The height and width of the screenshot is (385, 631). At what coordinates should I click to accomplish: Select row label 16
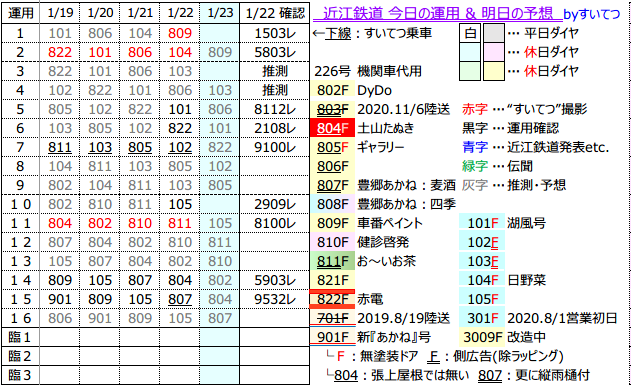(x=21, y=318)
